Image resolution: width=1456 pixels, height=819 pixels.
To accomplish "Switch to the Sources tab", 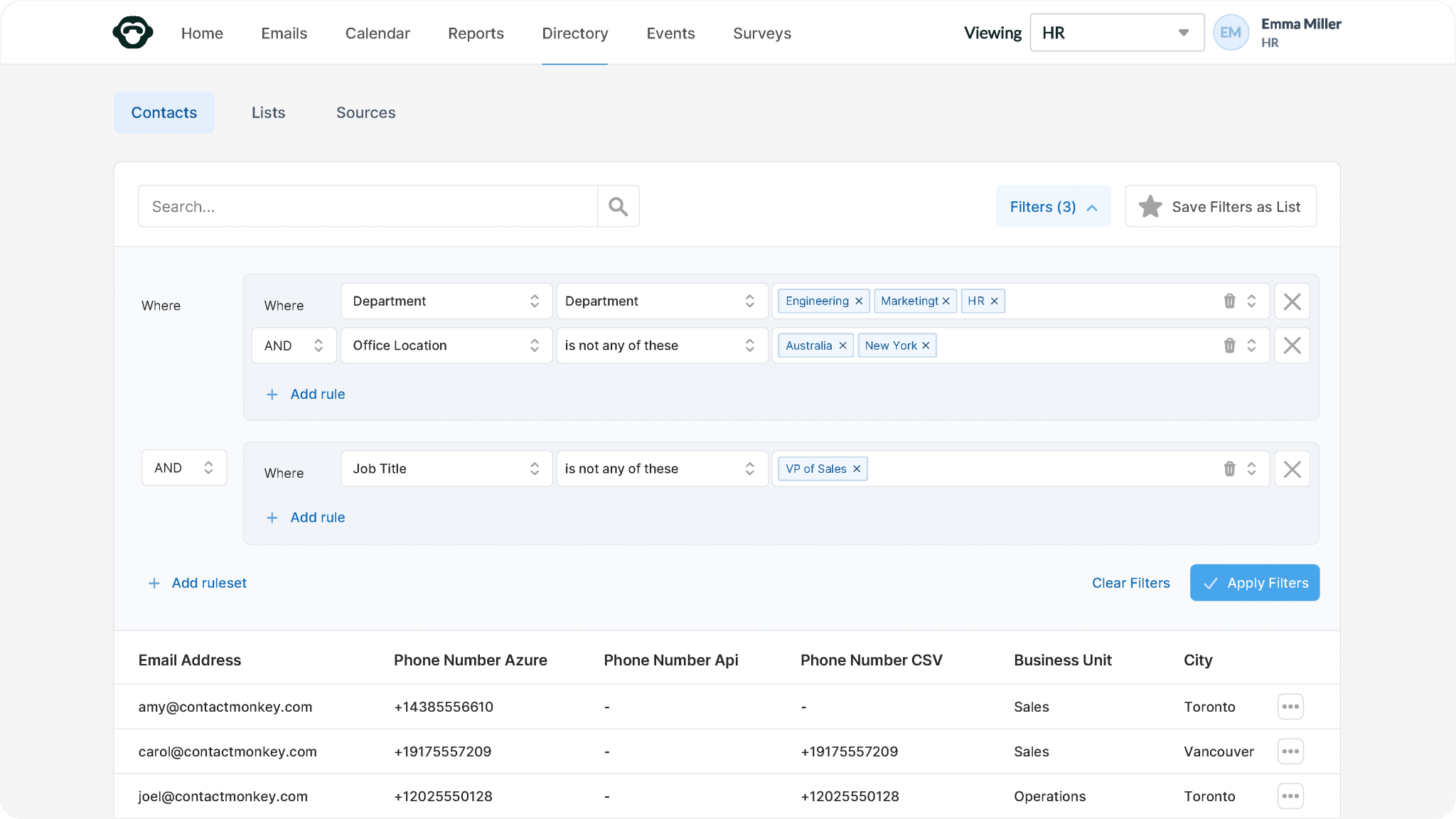I will (x=365, y=112).
